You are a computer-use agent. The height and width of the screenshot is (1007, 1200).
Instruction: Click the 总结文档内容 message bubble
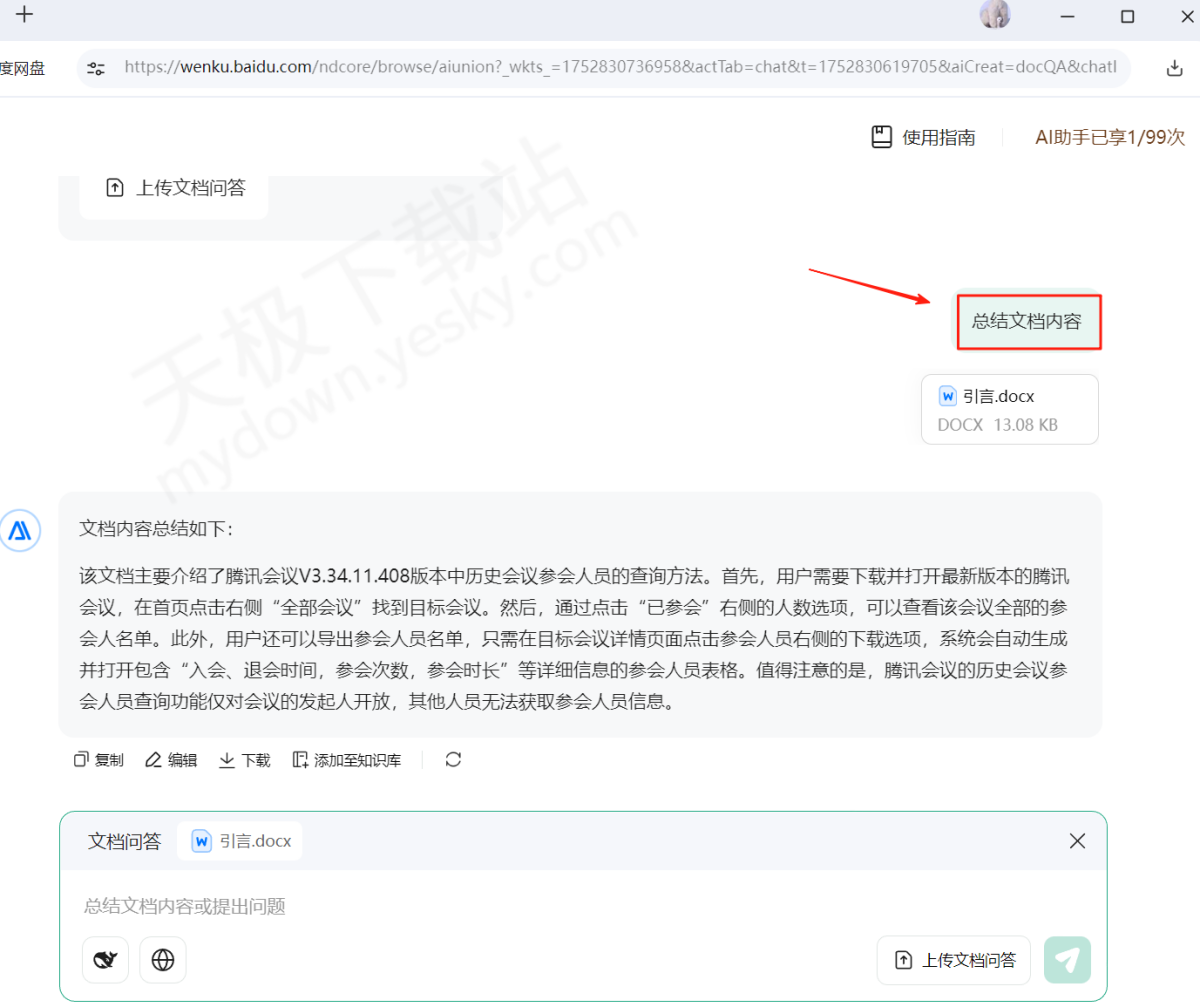[1027, 322]
